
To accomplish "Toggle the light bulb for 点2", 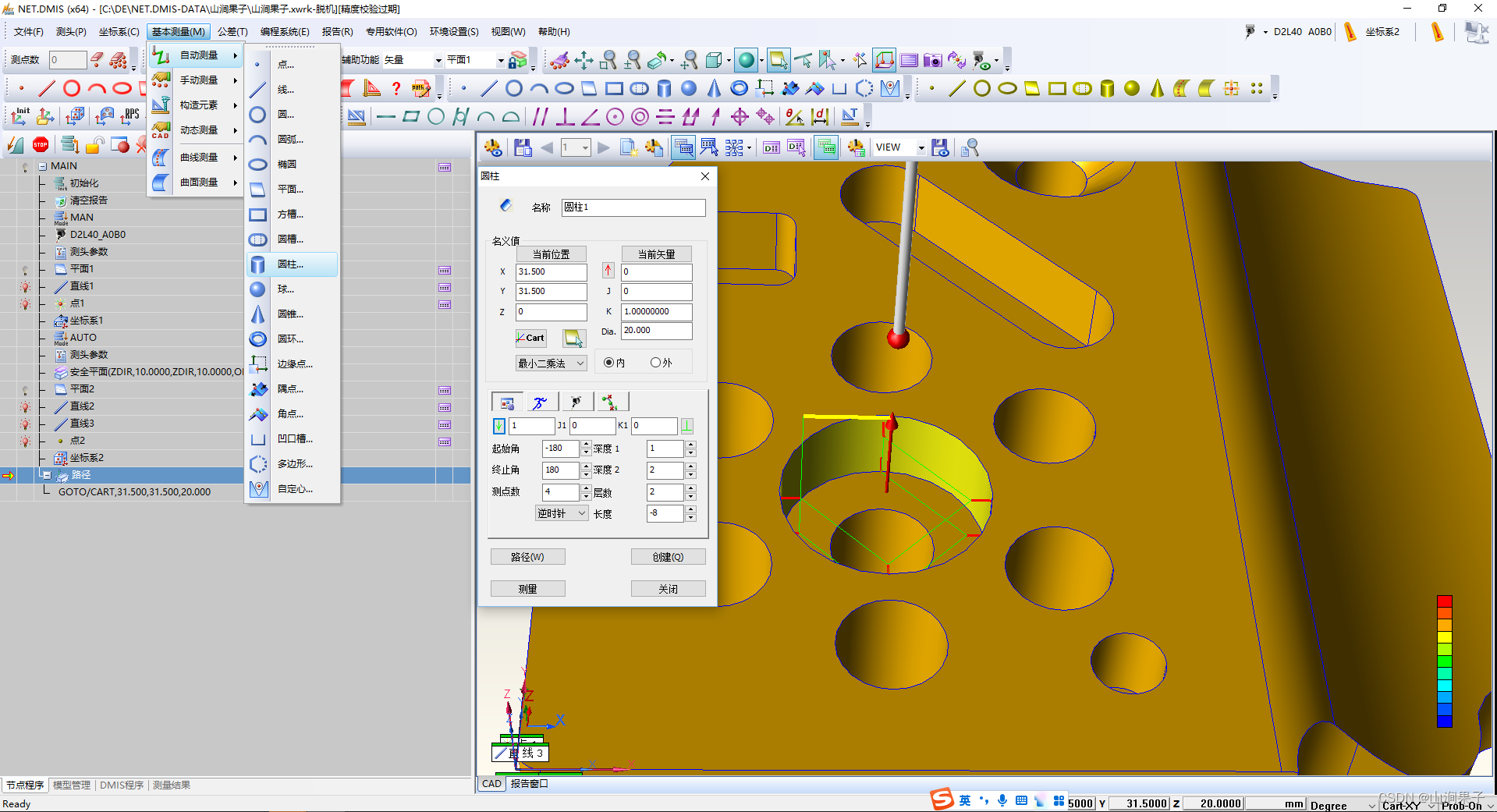I will click(x=25, y=441).
